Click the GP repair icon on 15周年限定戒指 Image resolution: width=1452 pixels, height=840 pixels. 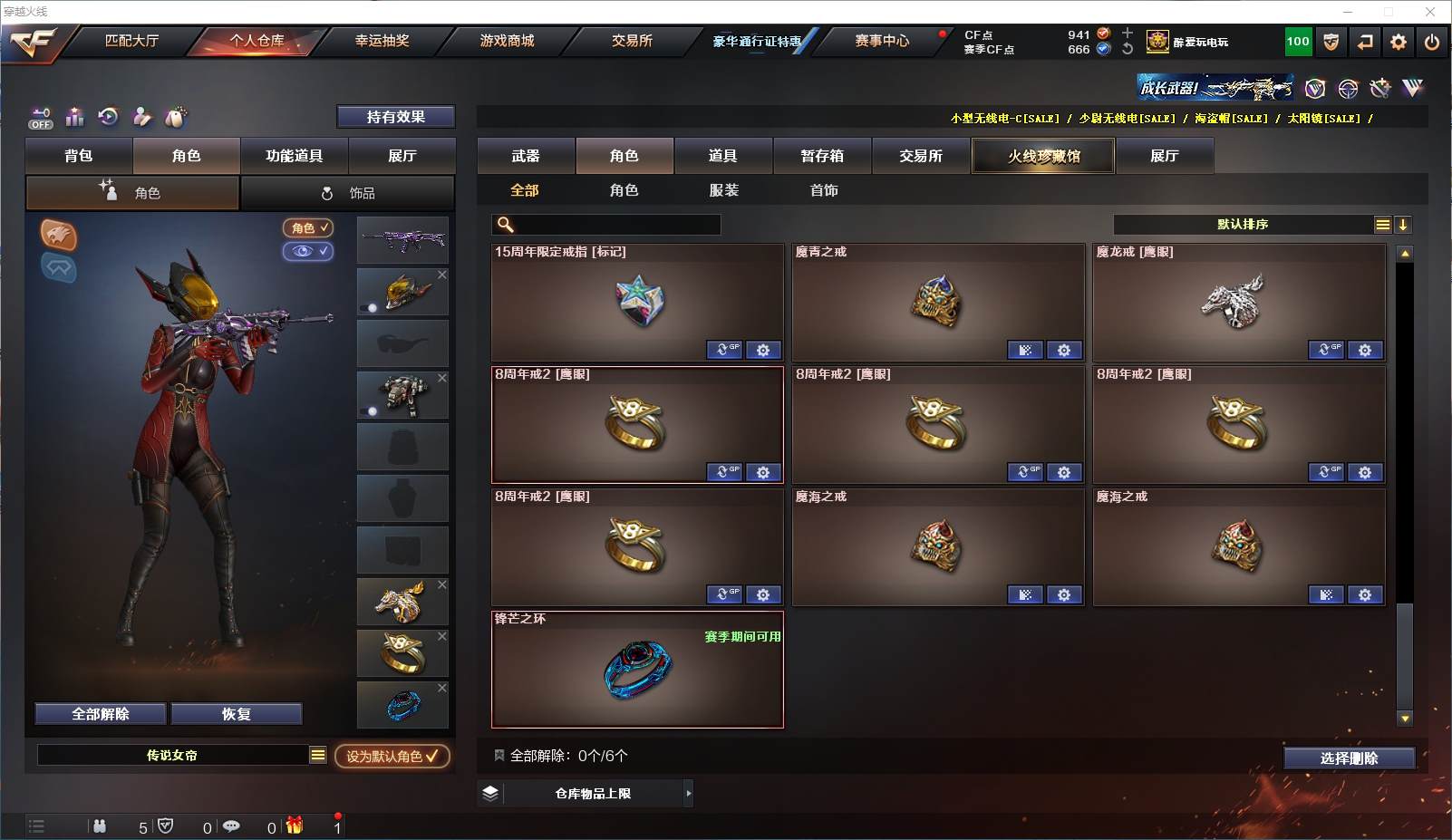(724, 350)
